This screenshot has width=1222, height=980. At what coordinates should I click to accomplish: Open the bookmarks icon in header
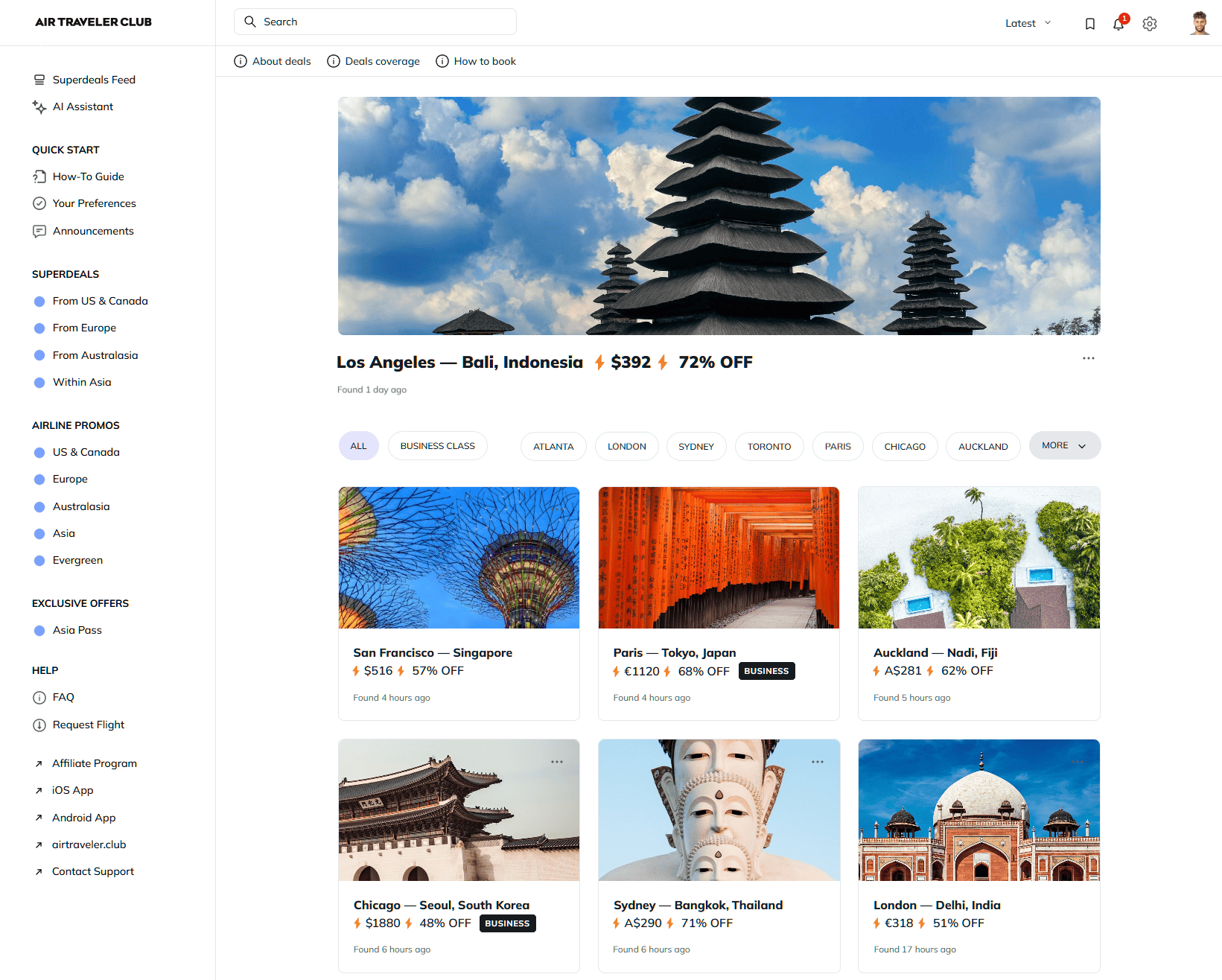(1089, 24)
